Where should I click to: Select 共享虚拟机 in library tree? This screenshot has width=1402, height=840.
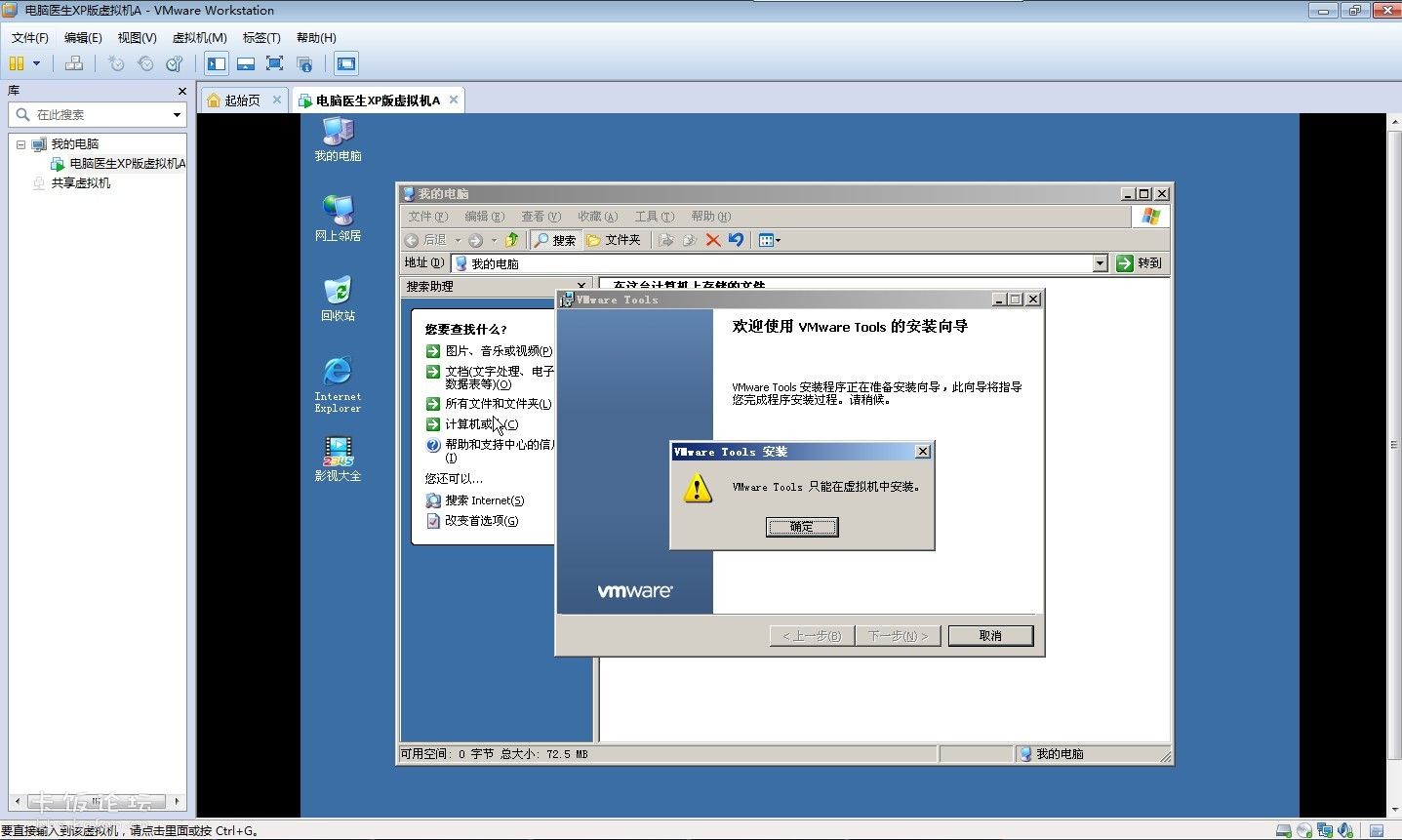81,183
